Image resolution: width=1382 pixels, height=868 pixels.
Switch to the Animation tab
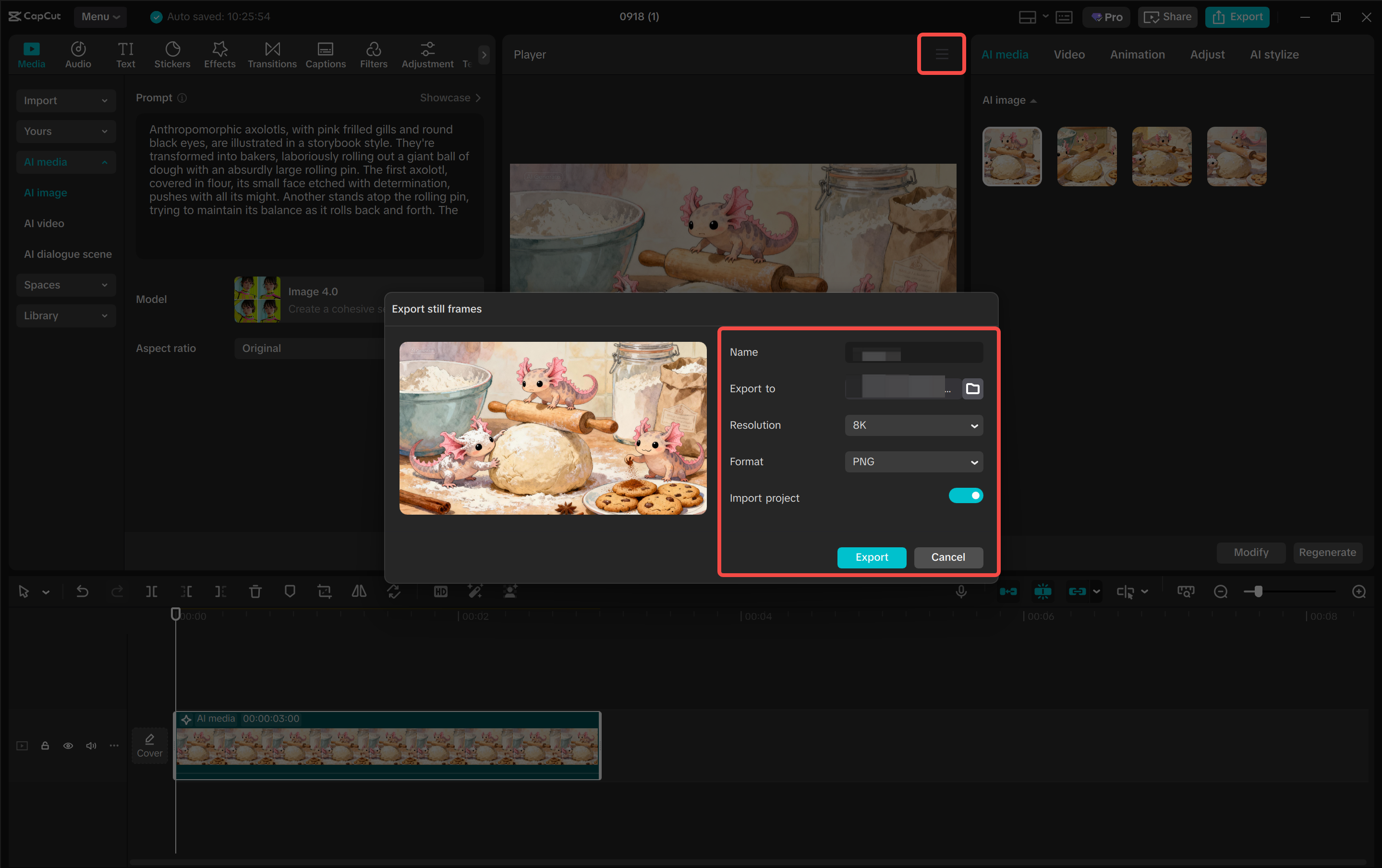click(1137, 55)
